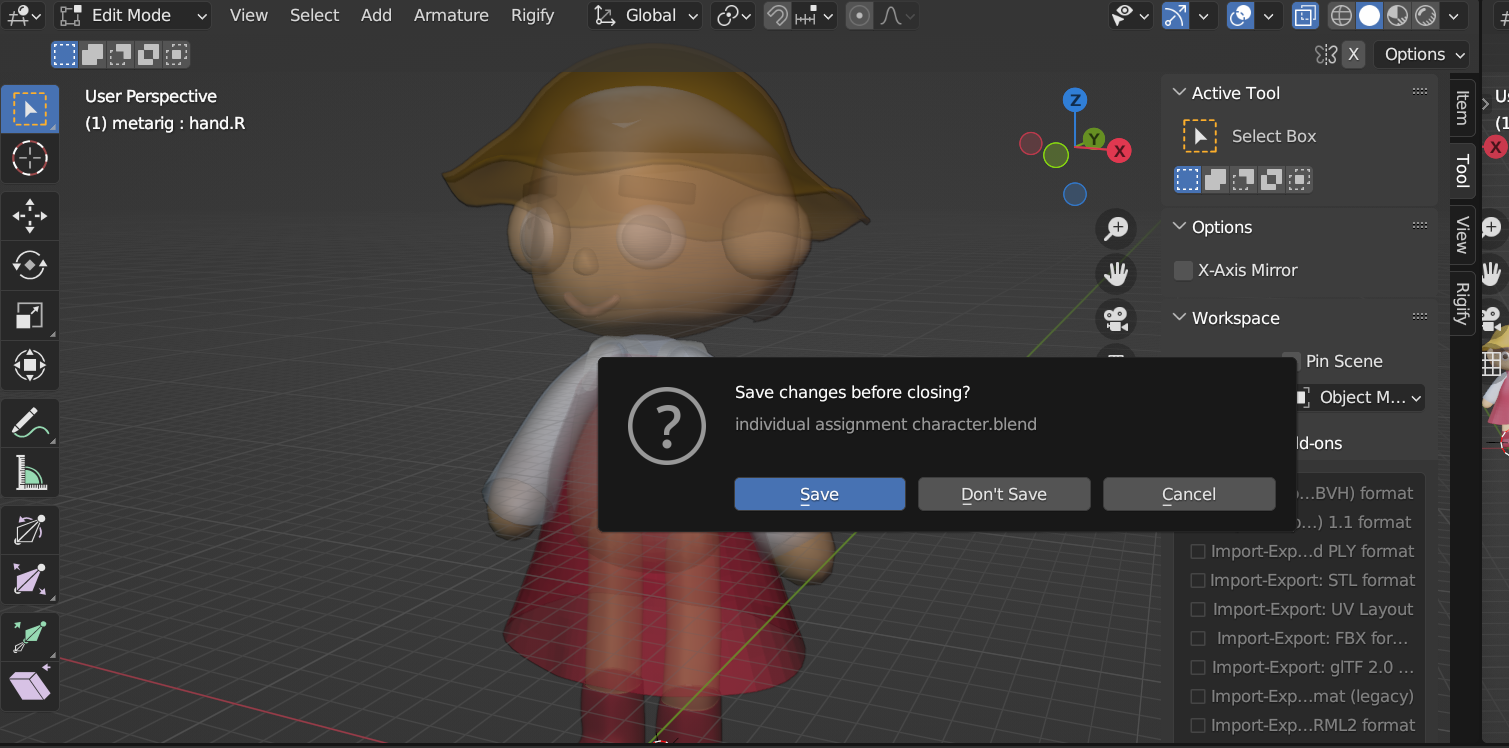Activate the Extrude bone tool
This screenshot has height=748, width=1509.
coord(30,636)
